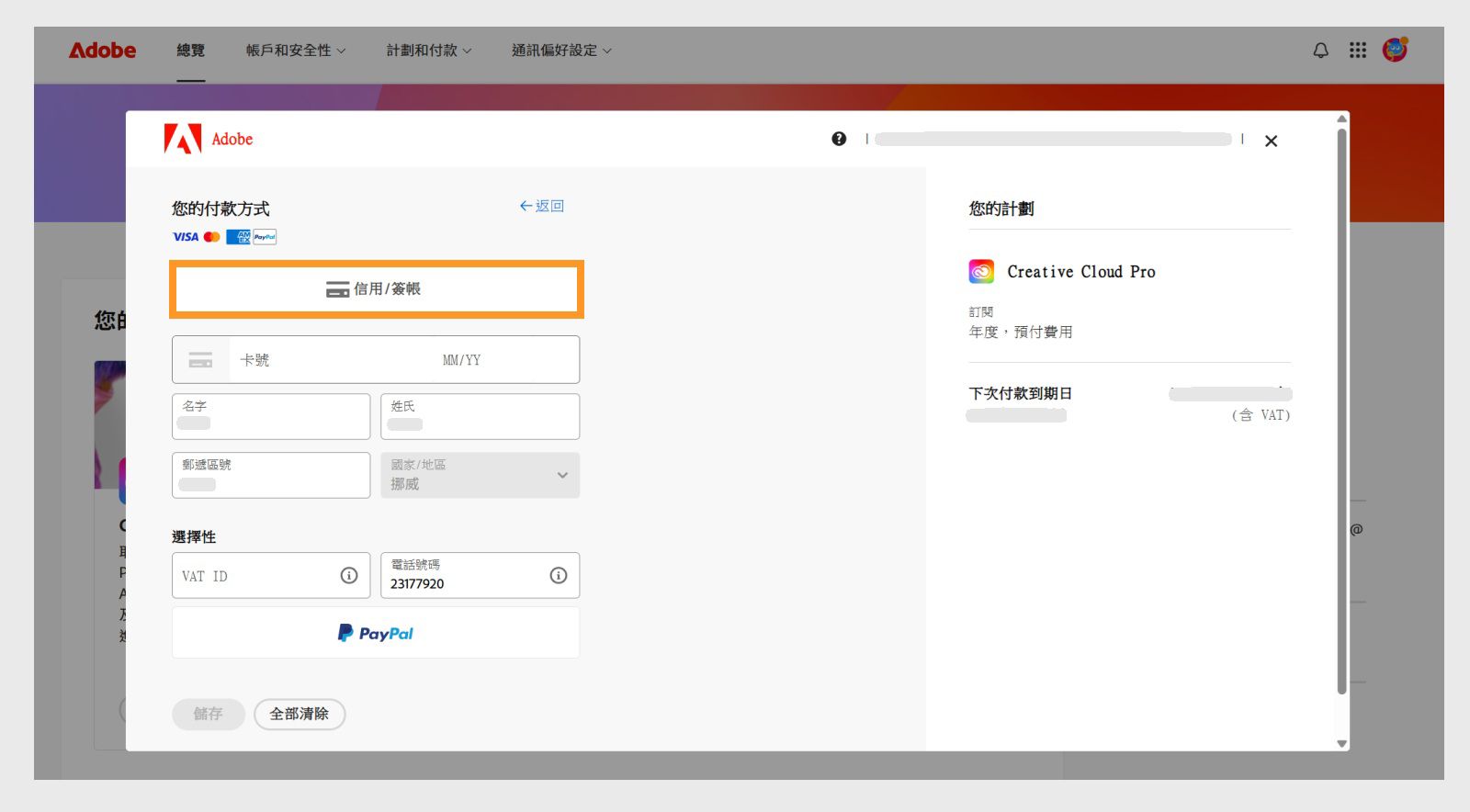1470x812 pixels.
Task: Click the 您的計劃 heading
Action: click(x=1001, y=209)
